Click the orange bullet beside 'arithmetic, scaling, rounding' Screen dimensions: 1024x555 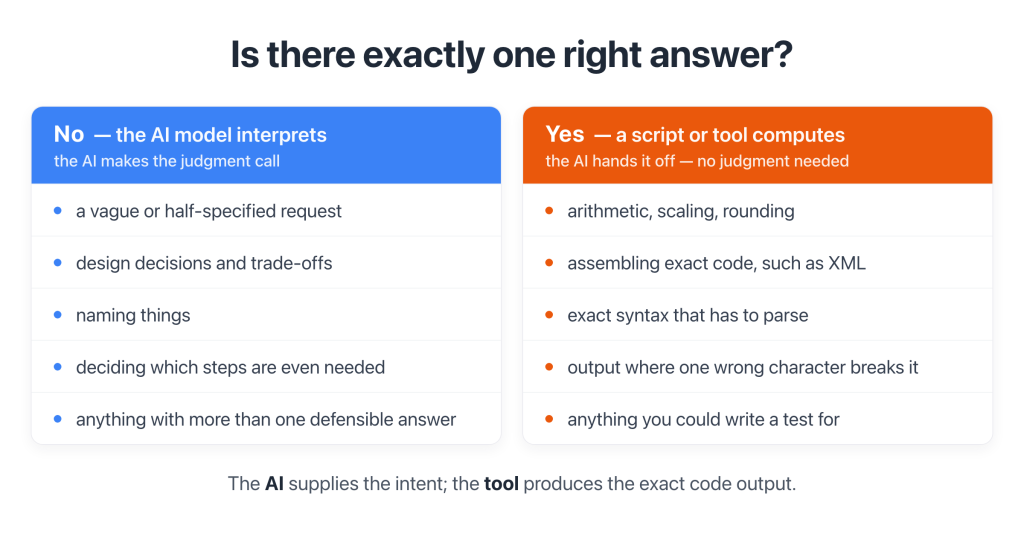[x=549, y=210]
